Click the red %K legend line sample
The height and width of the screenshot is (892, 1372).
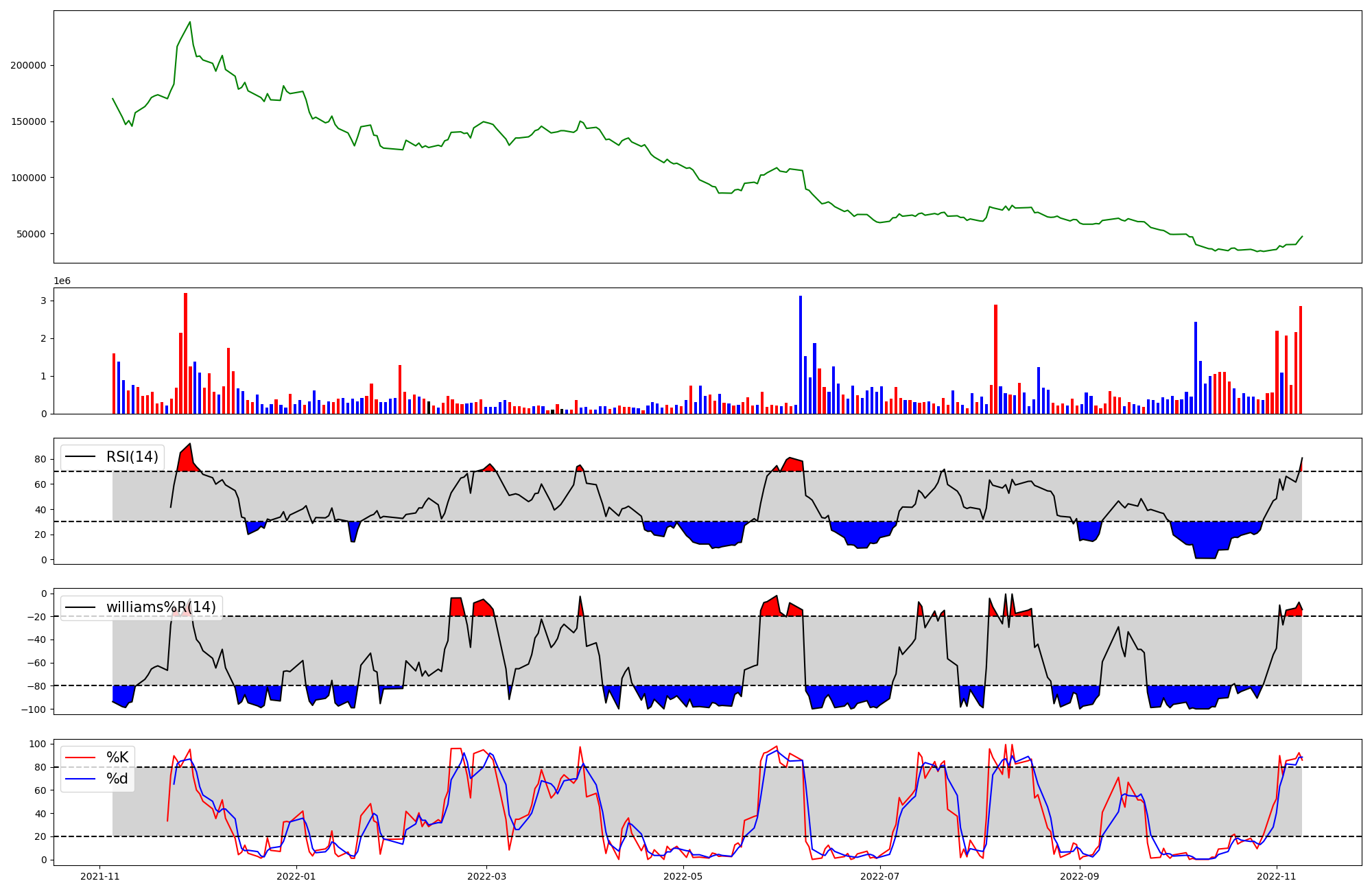pyautogui.click(x=80, y=758)
